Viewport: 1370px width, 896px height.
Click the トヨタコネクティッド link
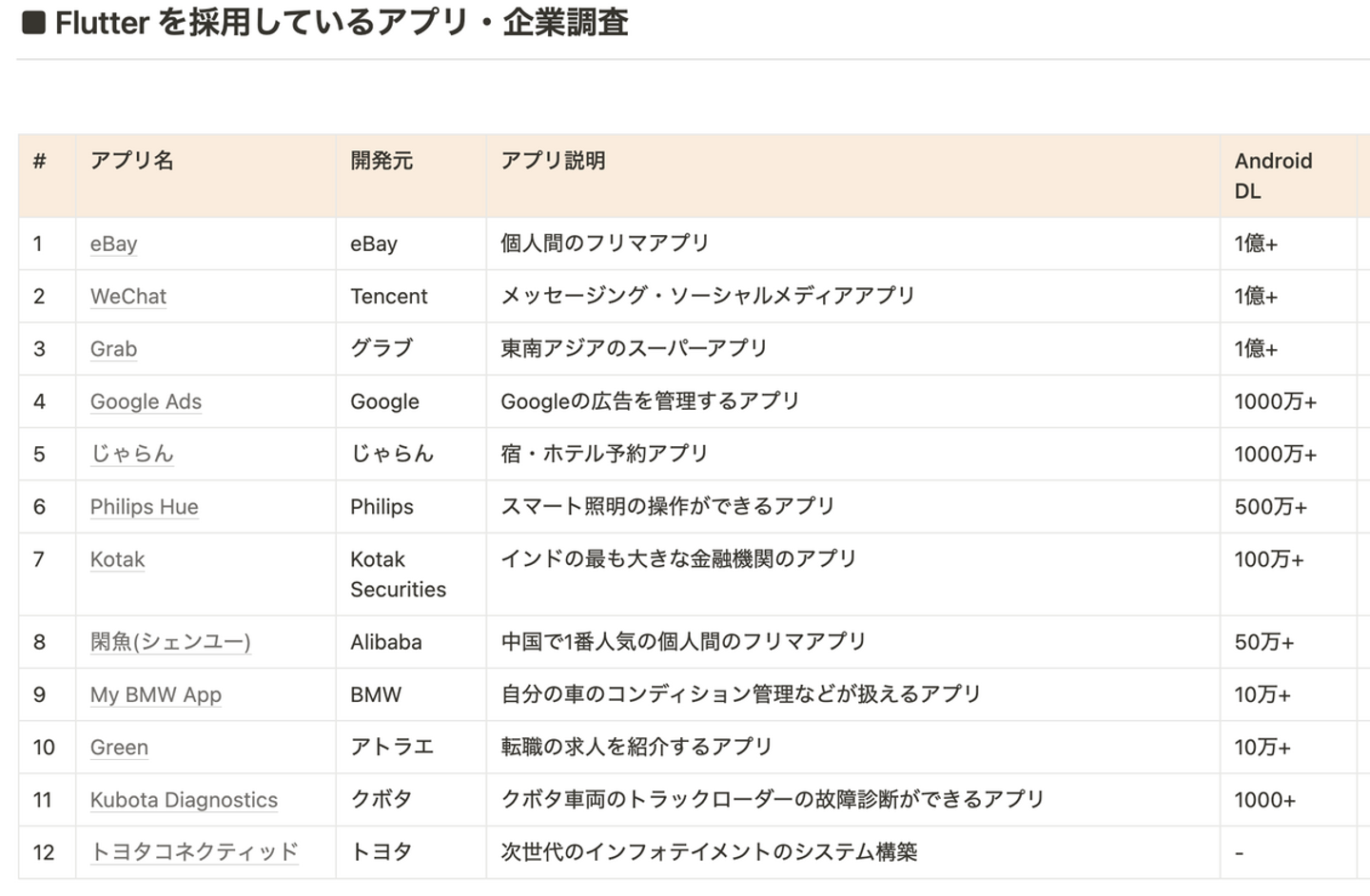(x=194, y=852)
